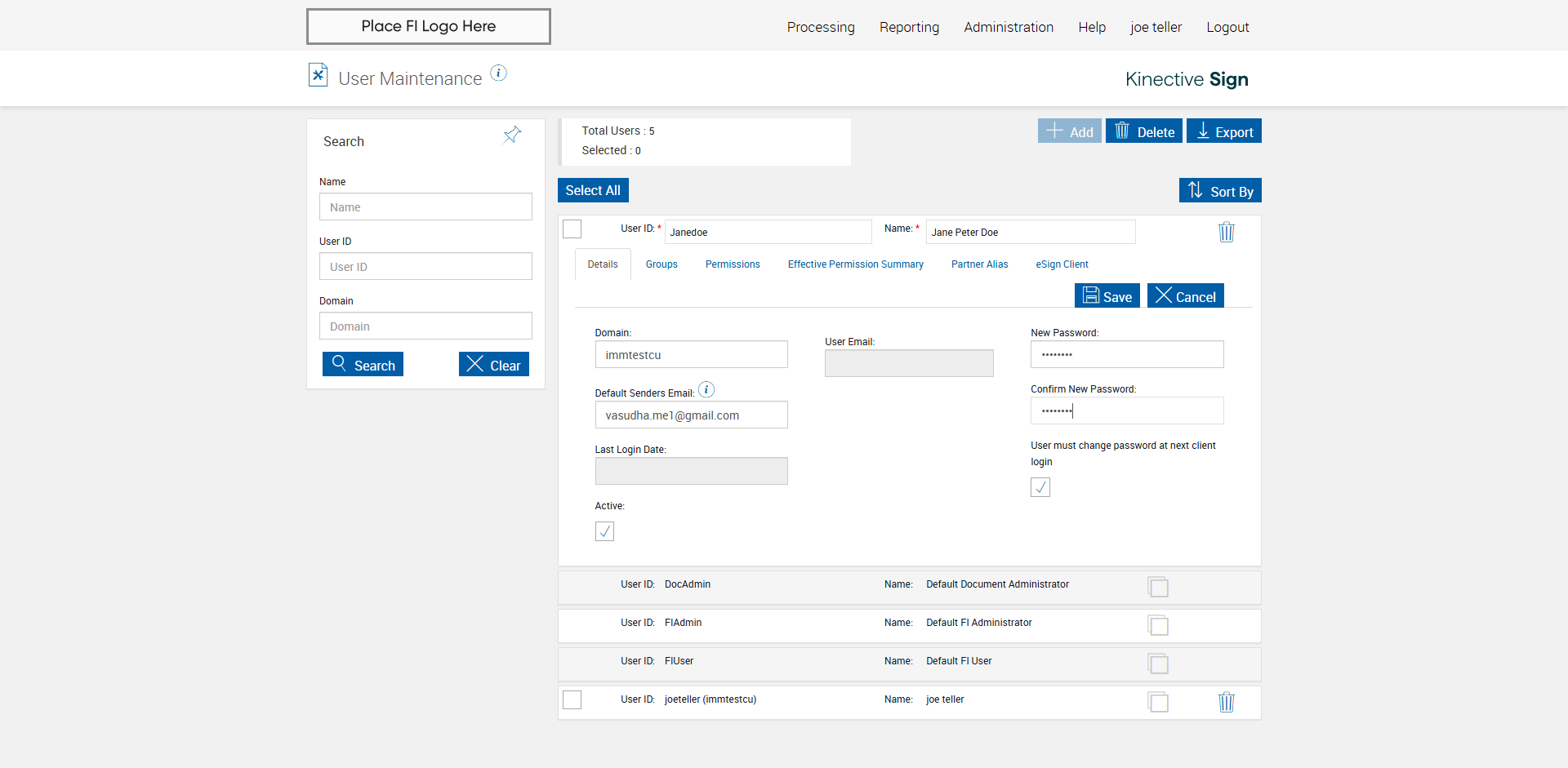
Task: Click trash icon for joeteller user
Action: click(1226, 702)
